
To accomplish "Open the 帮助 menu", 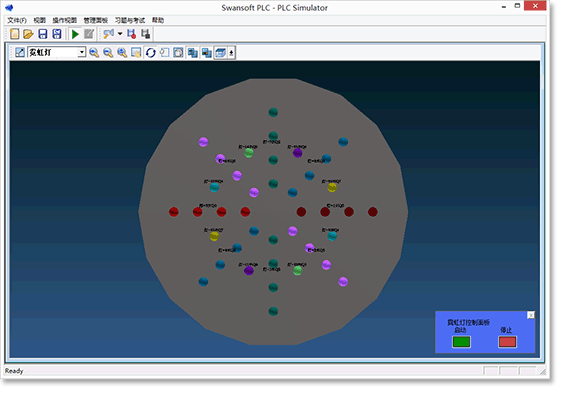I will pos(158,20).
